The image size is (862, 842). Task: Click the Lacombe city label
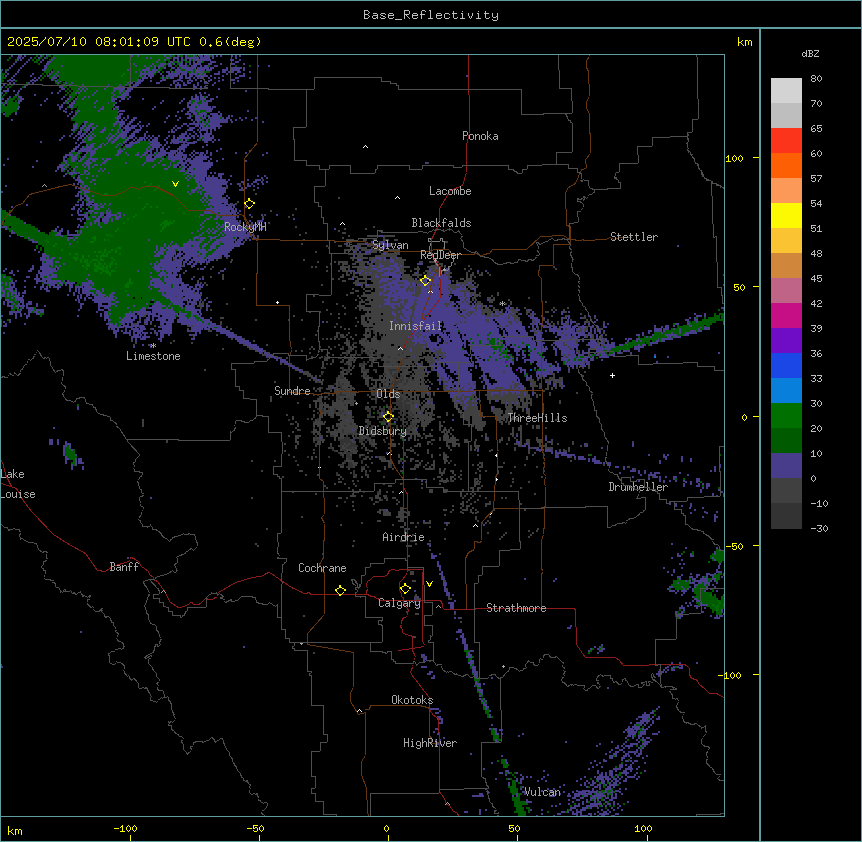pos(450,191)
